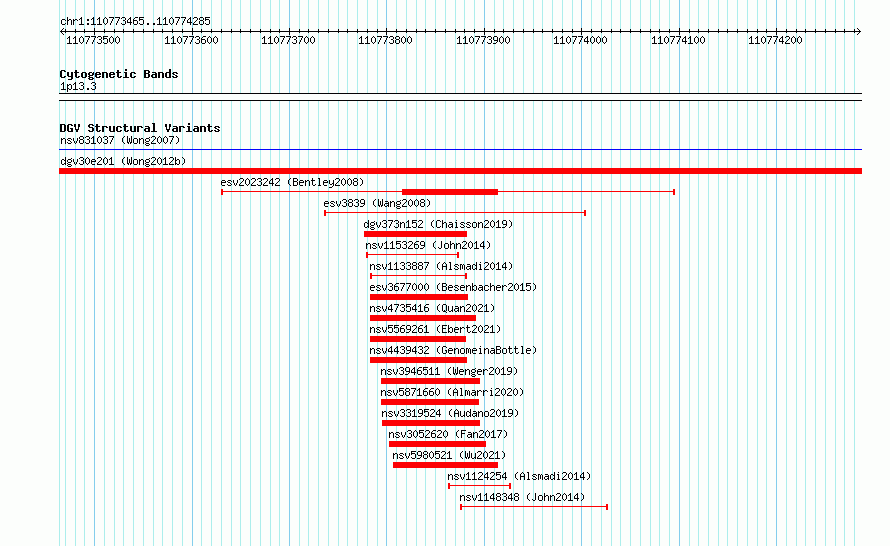Select the thick red dgv30e201 variant bar

[x=460, y=171]
